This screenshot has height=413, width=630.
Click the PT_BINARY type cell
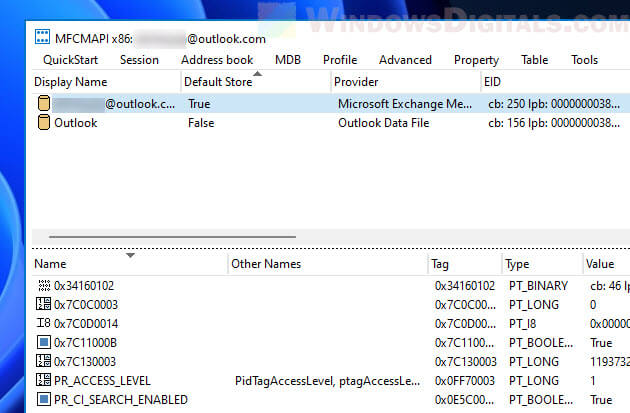click(538, 286)
